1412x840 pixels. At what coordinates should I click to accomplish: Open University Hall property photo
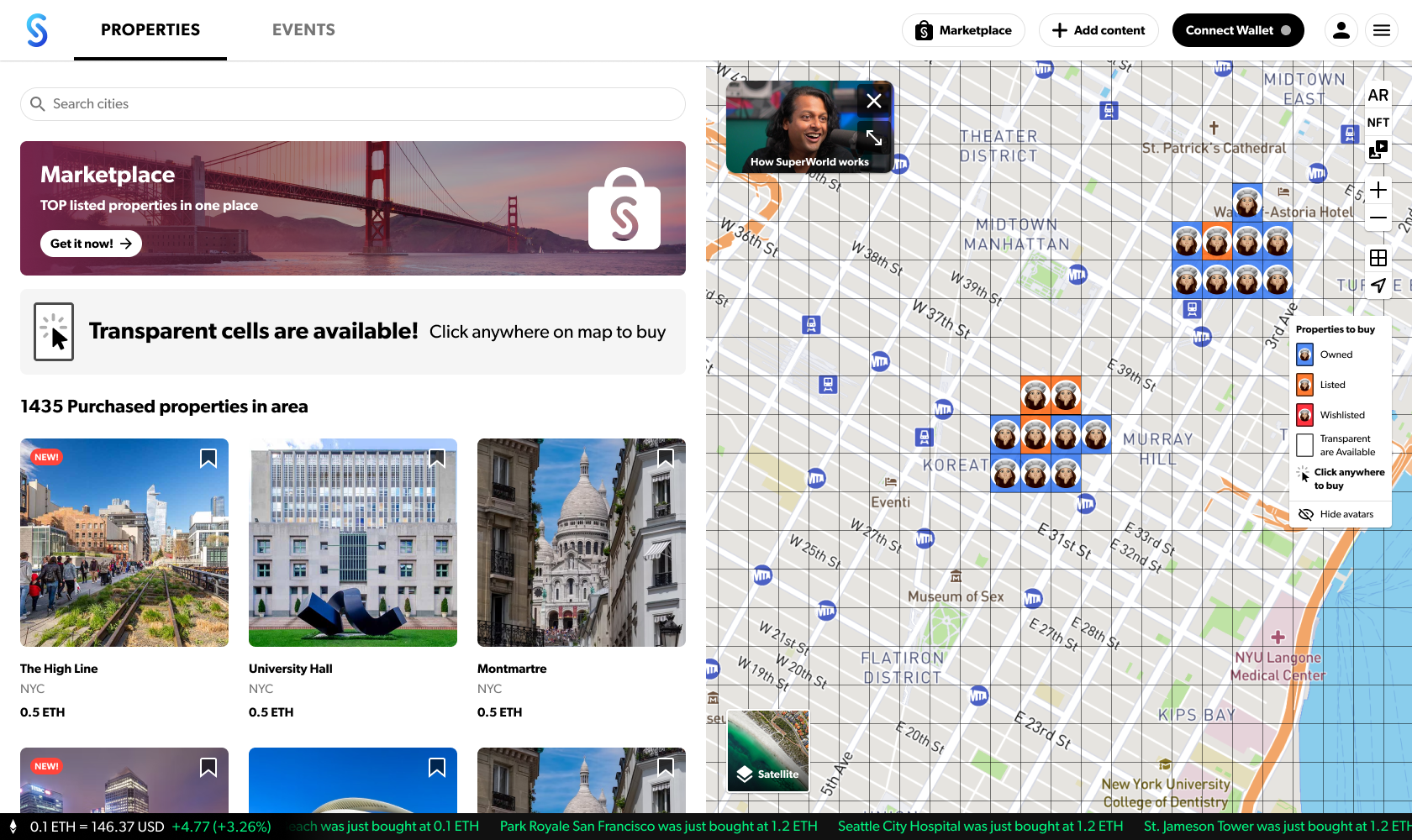click(353, 543)
